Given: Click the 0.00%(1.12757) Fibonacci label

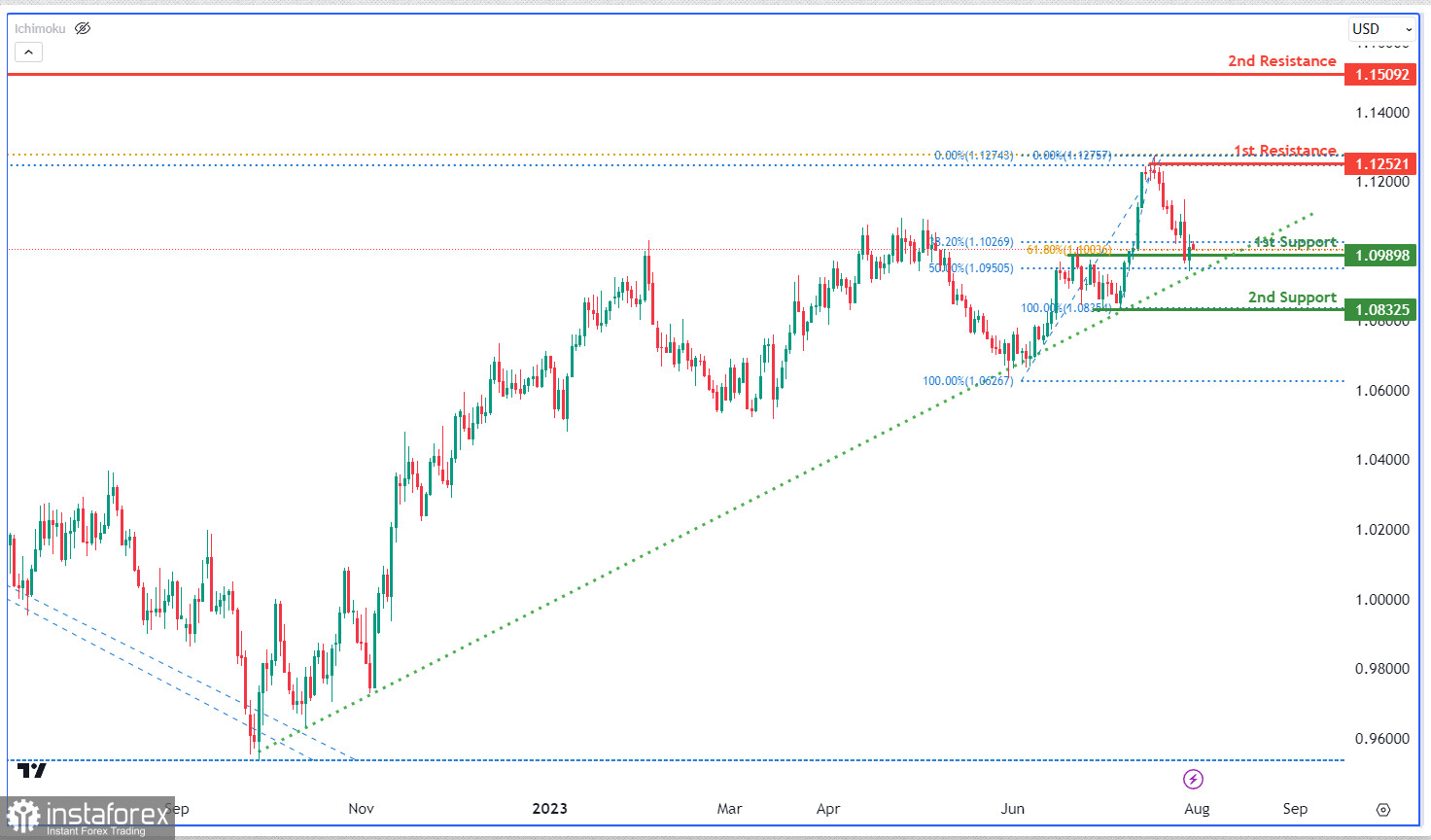Looking at the screenshot, I should tap(1071, 156).
